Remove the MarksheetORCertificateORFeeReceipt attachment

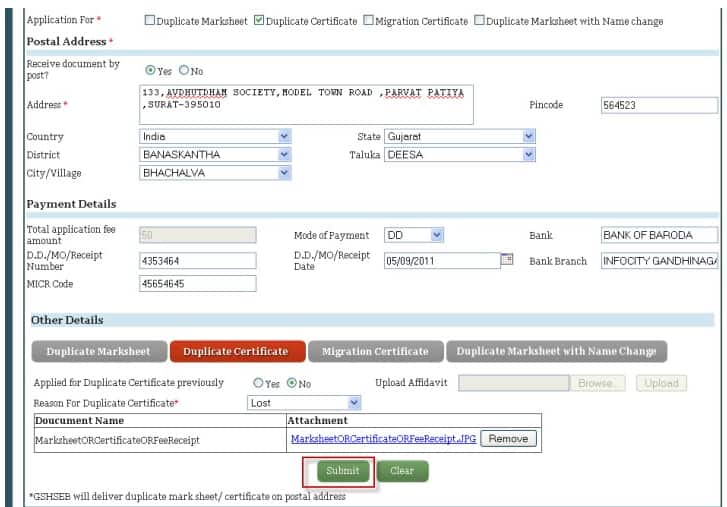pyautogui.click(x=509, y=438)
